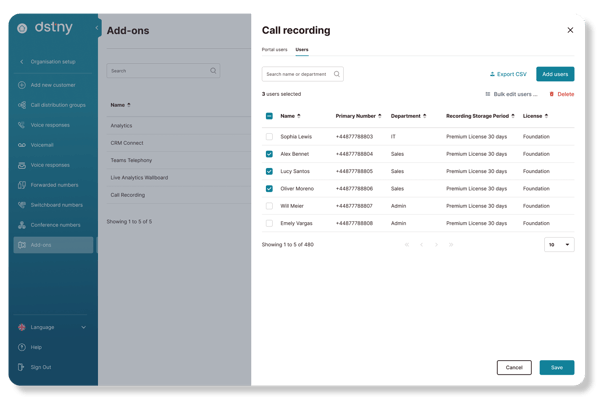
Task: Click the Add users button
Action: pos(555,74)
